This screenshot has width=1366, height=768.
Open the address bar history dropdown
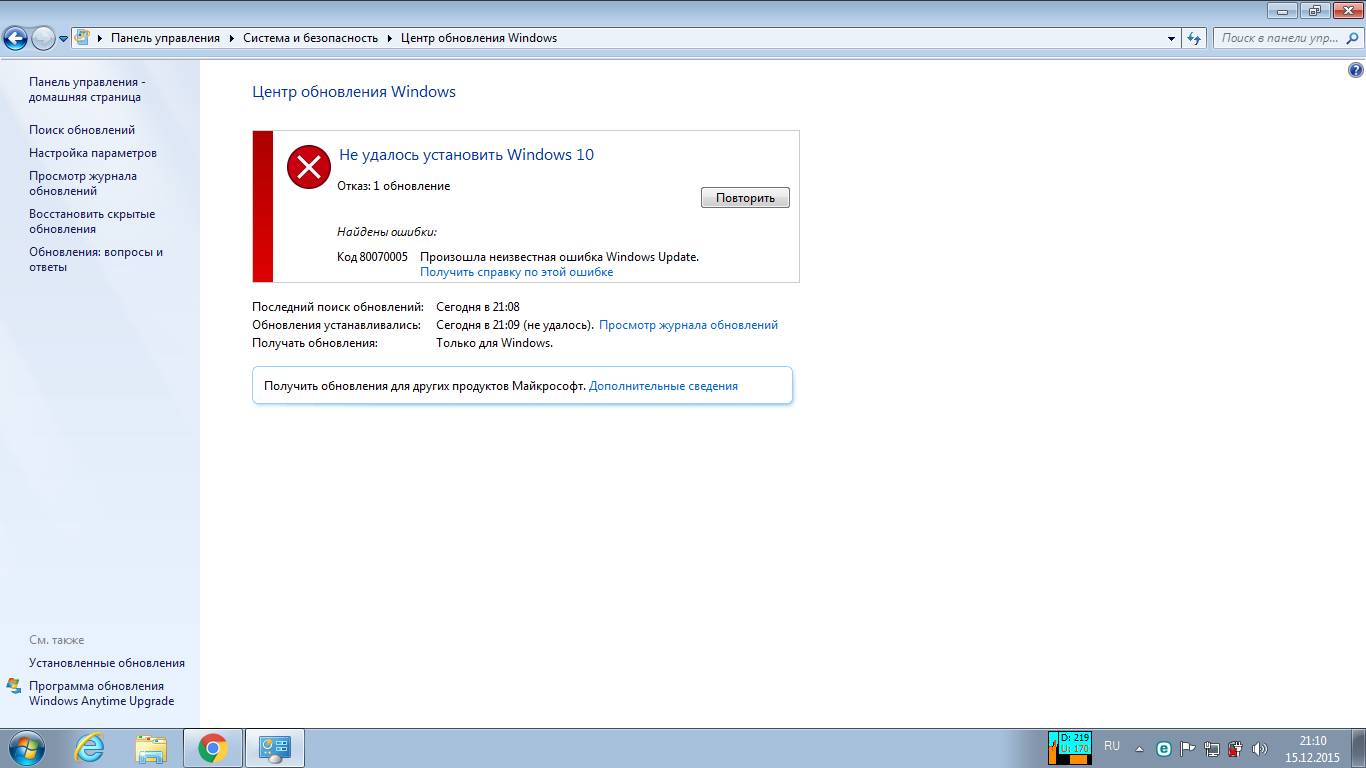pos(1172,38)
